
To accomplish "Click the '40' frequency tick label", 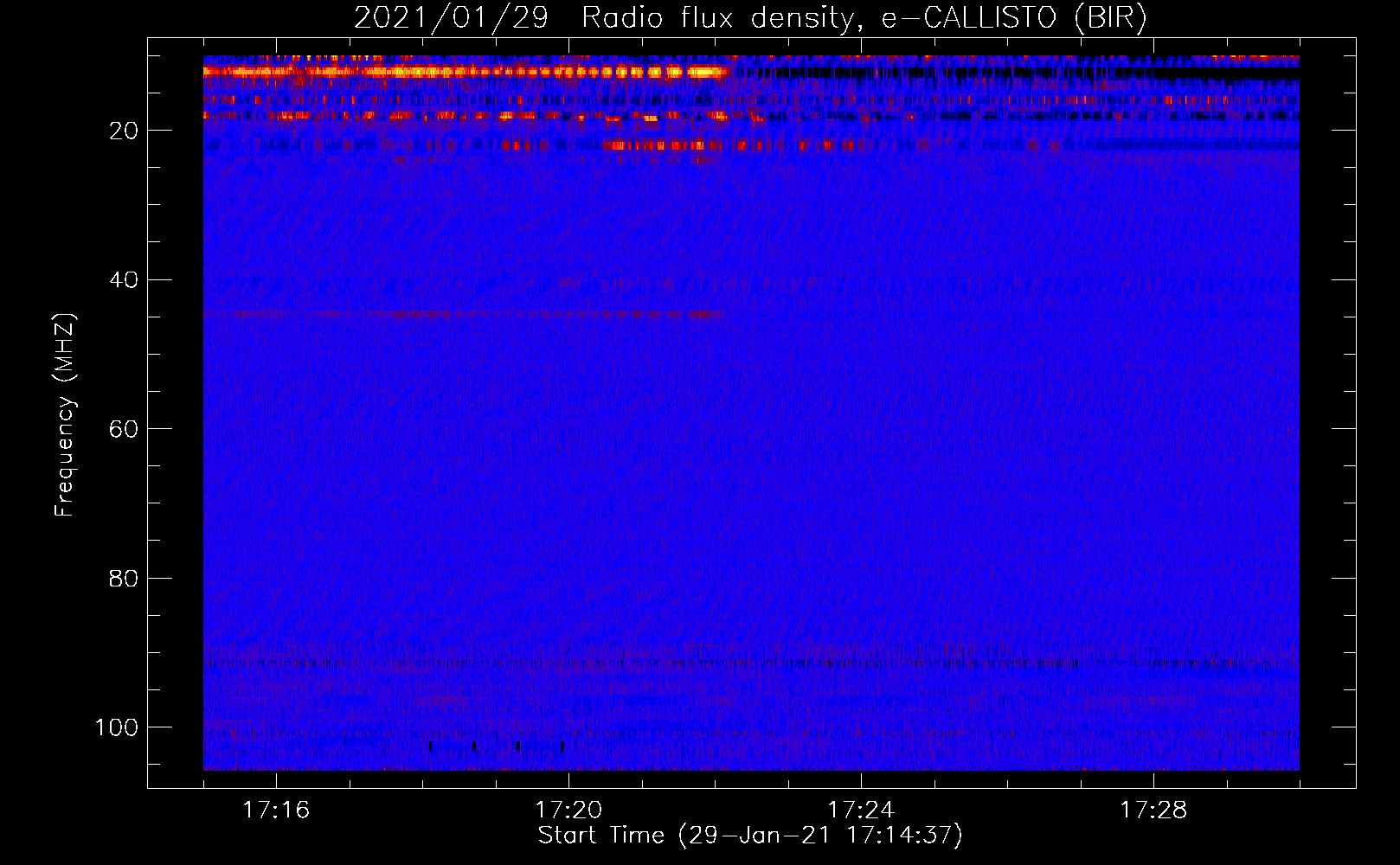I will point(124,280).
